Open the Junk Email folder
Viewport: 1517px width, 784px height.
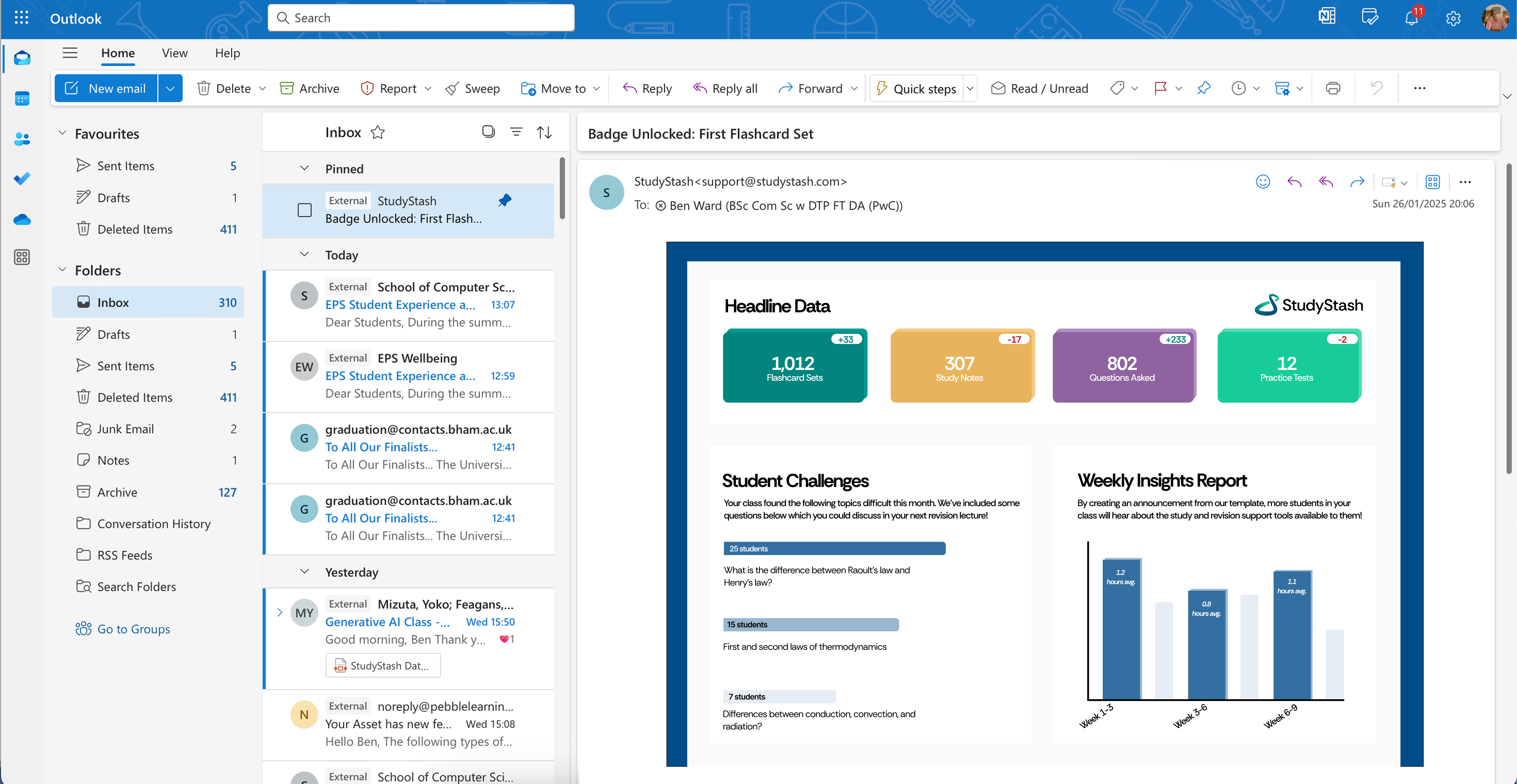[x=148, y=428]
